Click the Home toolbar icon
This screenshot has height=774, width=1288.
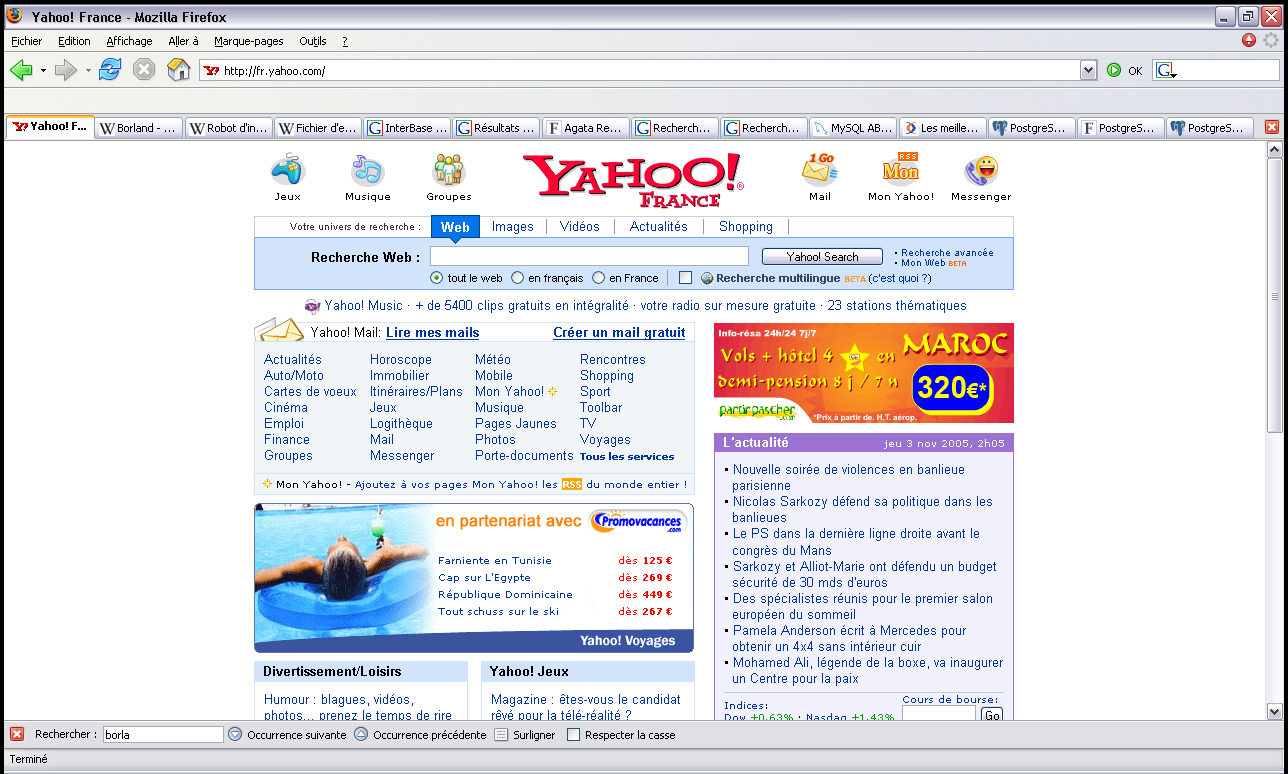pos(178,70)
